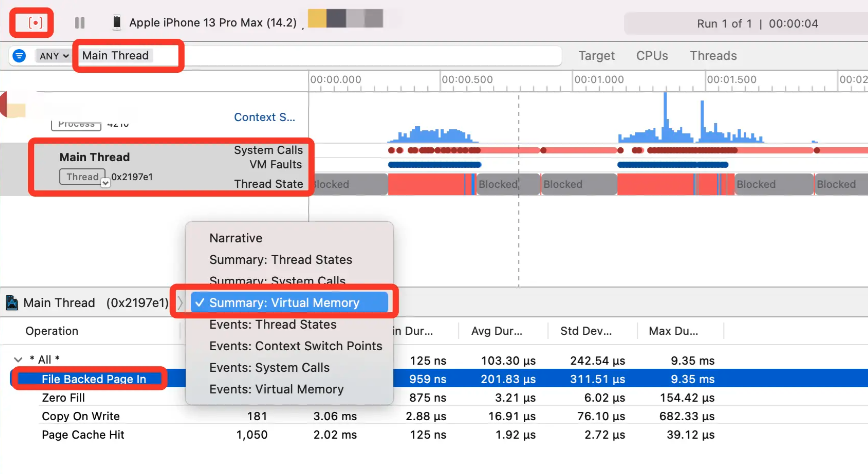
Task: Select Summary: Virtual Memory menu item
Action: pos(290,303)
